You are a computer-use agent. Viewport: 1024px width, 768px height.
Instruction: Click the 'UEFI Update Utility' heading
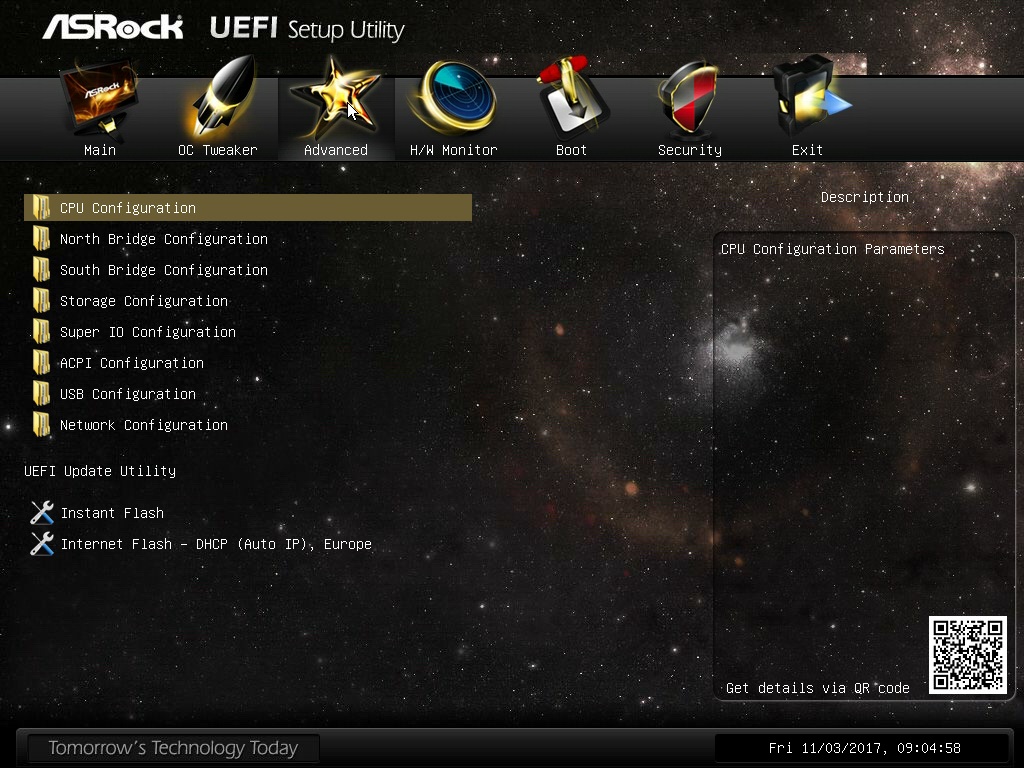(x=100, y=471)
